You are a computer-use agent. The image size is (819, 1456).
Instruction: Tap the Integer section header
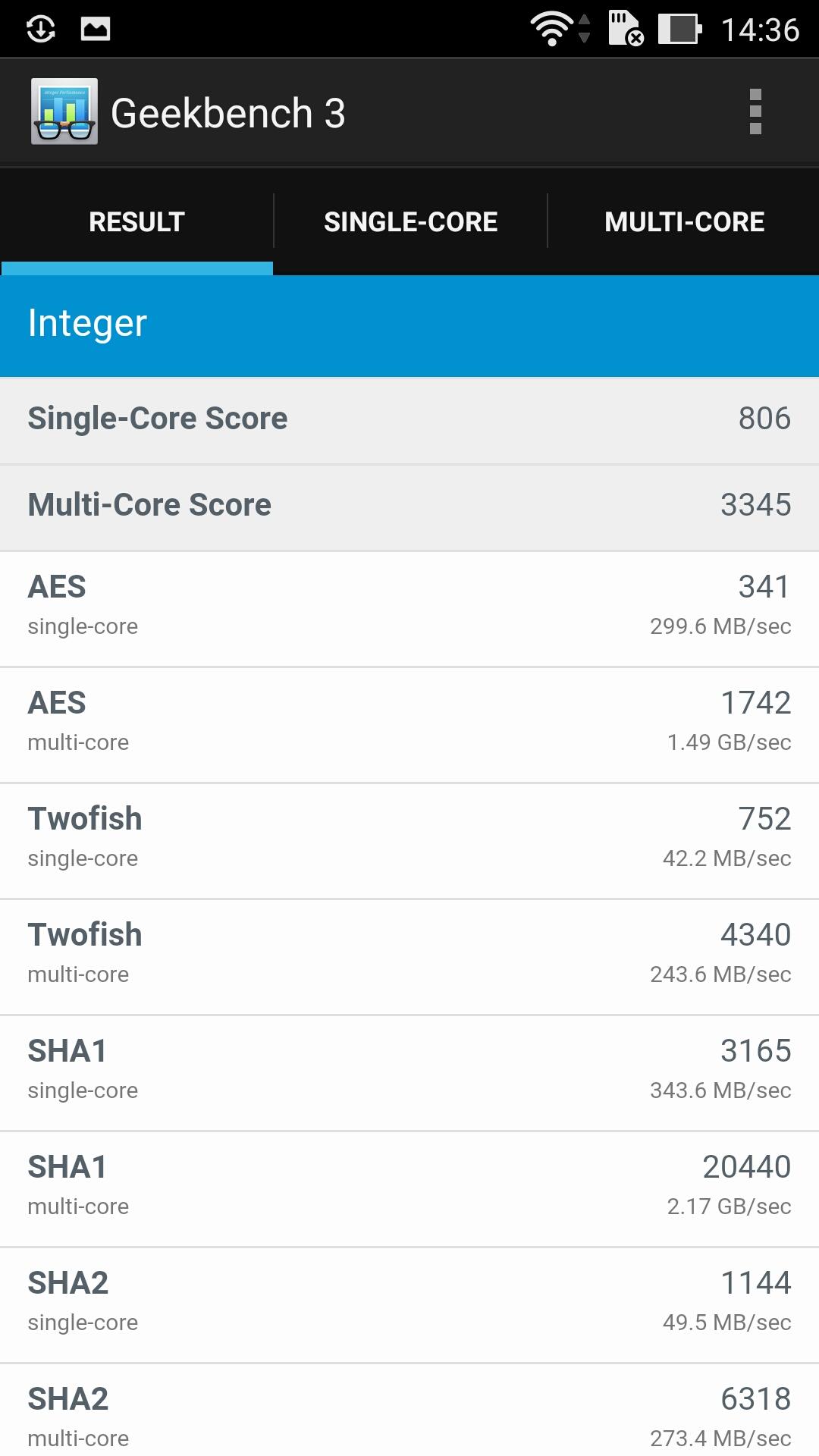click(409, 325)
